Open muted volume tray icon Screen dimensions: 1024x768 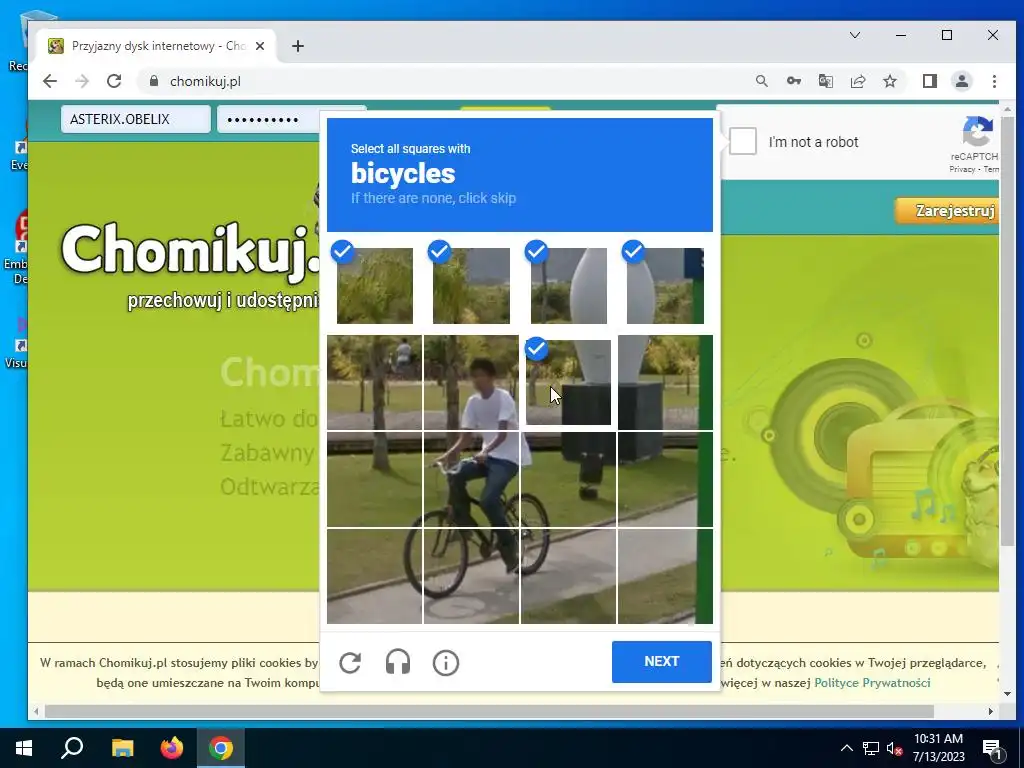(x=895, y=748)
